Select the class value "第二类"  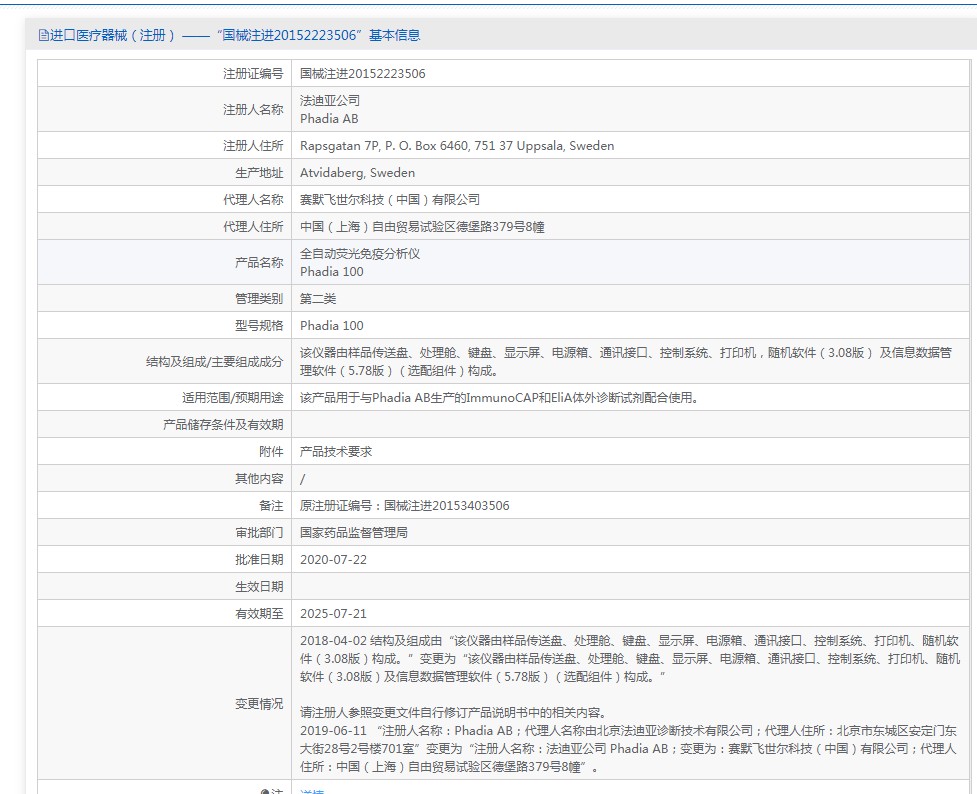[318, 299]
